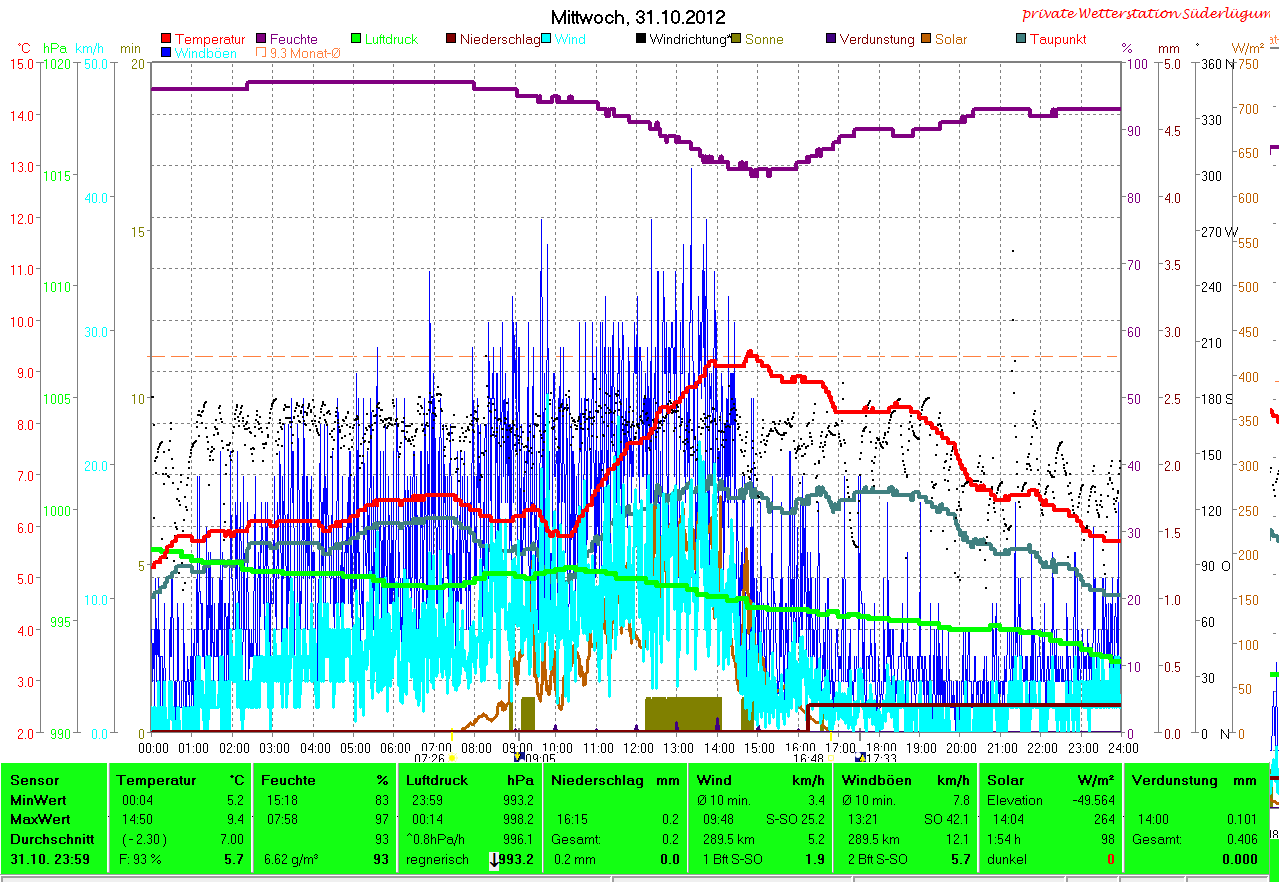
Task: Click the orange Solar legend square
Action: point(927,40)
